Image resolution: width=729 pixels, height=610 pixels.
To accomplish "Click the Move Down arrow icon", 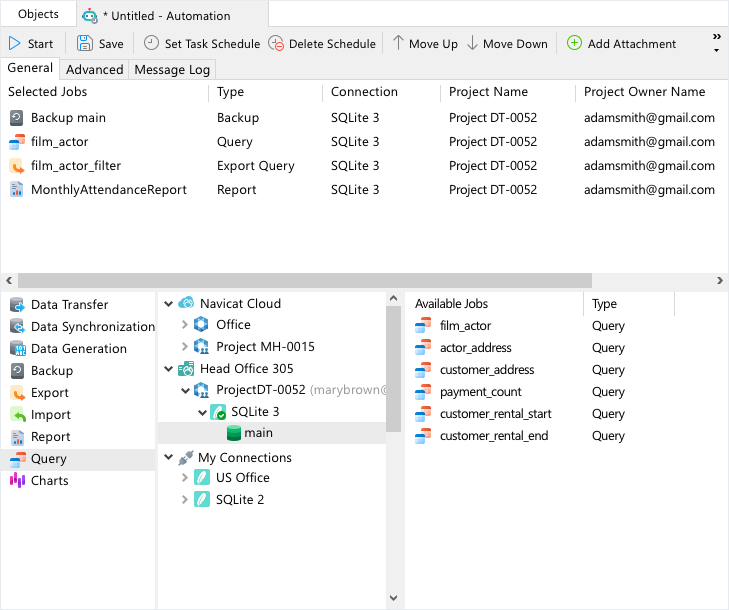I will point(472,43).
